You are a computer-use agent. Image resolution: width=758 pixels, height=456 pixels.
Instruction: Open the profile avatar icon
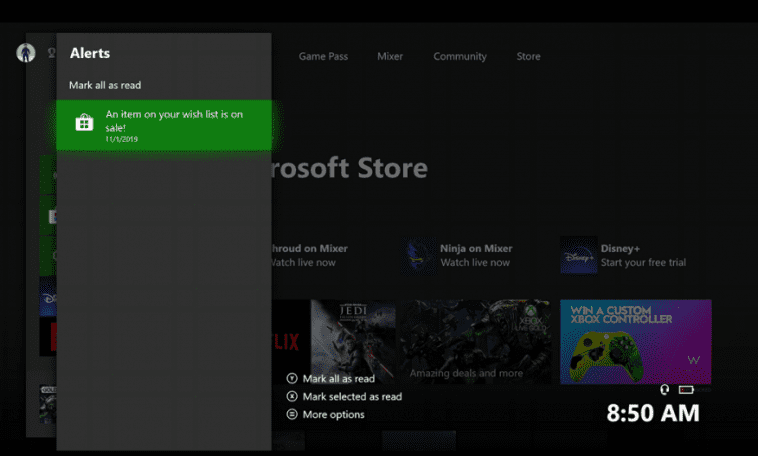(26, 53)
